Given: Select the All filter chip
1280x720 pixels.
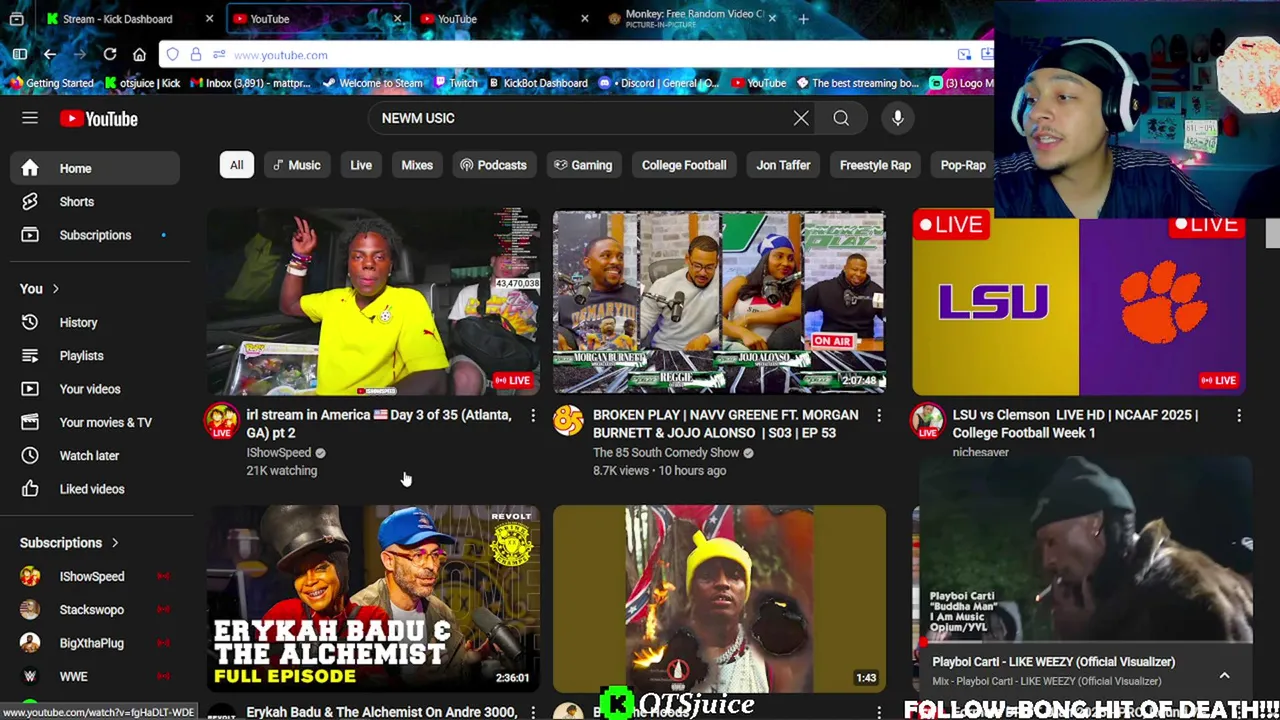Looking at the screenshot, I should [x=237, y=165].
